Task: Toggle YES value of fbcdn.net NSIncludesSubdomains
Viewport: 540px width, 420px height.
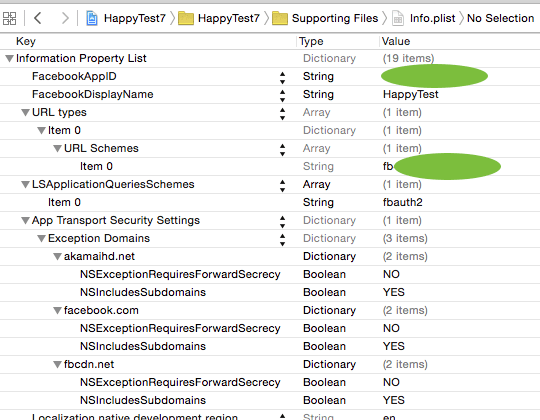Action: coord(394,400)
